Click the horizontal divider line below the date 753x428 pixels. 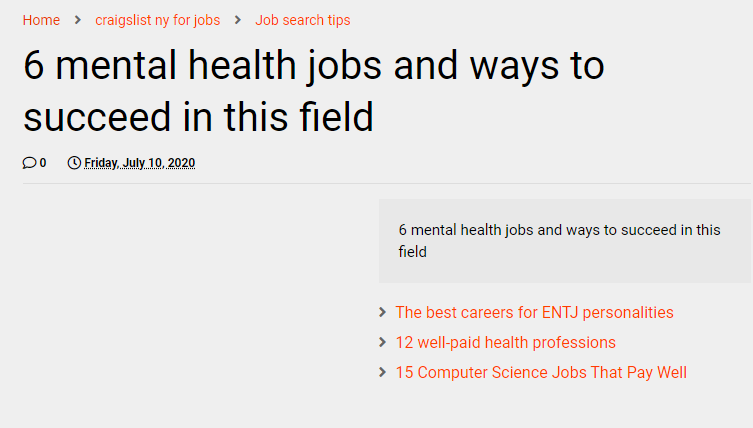pos(387,183)
